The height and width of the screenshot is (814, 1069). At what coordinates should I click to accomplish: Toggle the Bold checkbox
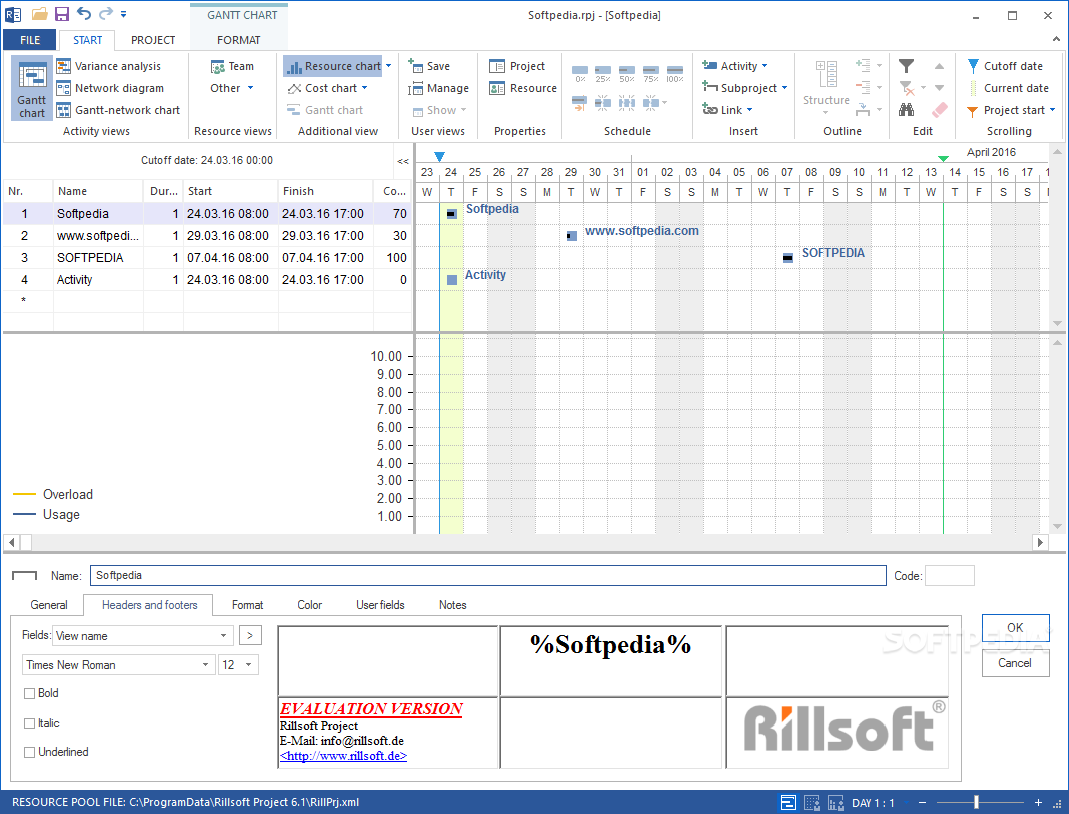click(29, 693)
